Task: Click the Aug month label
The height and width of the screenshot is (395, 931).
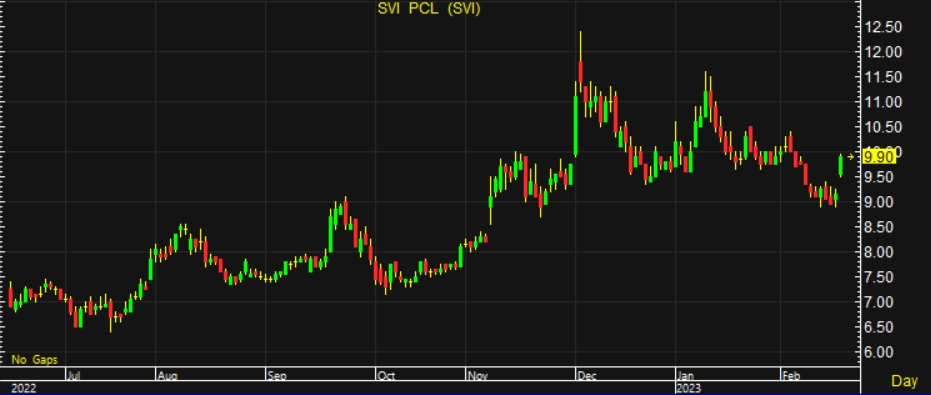Action: (x=167, y=375)
